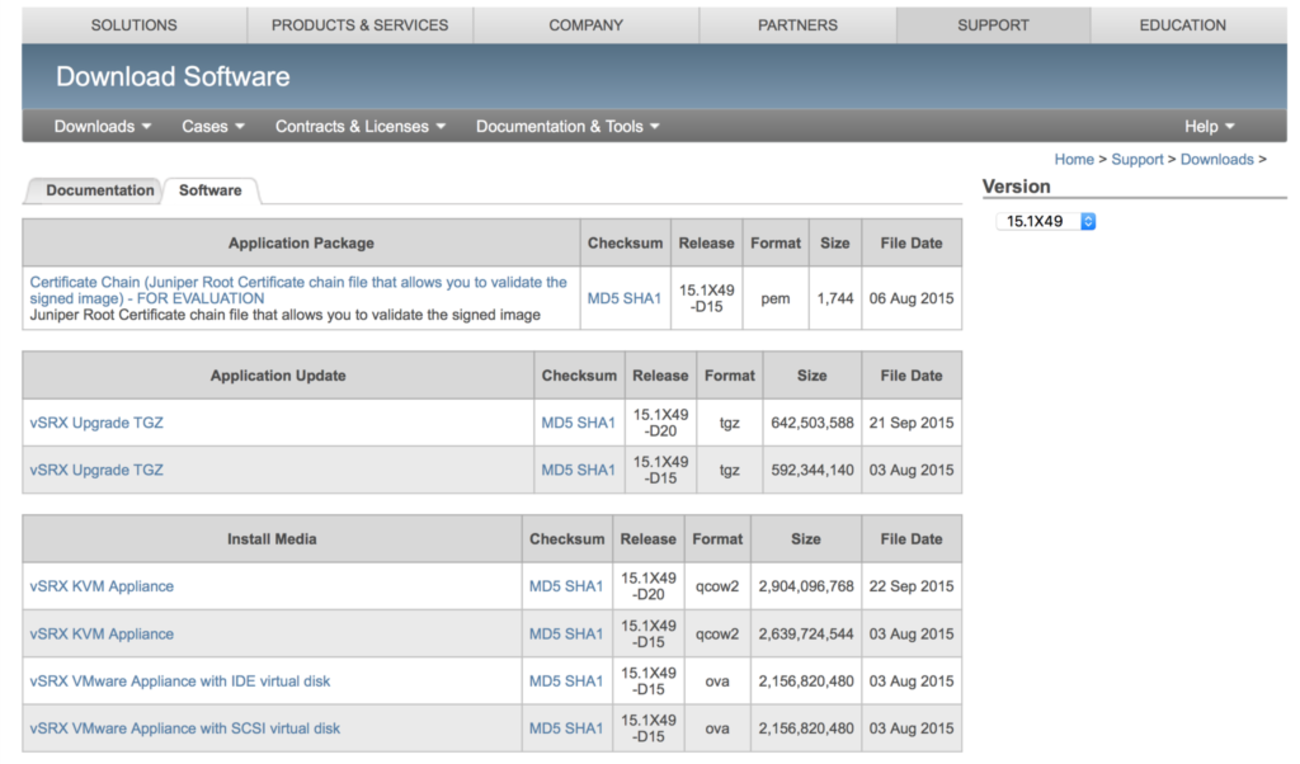
Task: Click the Install Media column header
Action: tap(272, 539)
